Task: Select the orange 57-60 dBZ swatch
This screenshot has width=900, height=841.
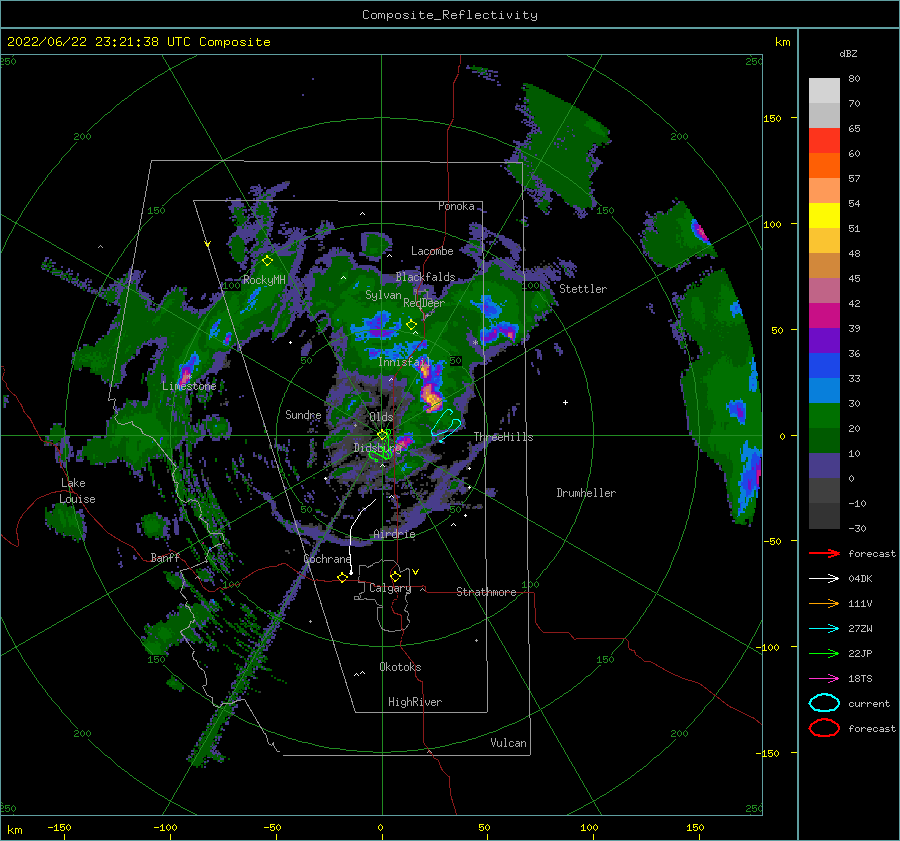Action: pyautogui.click(x=824, y=165)
